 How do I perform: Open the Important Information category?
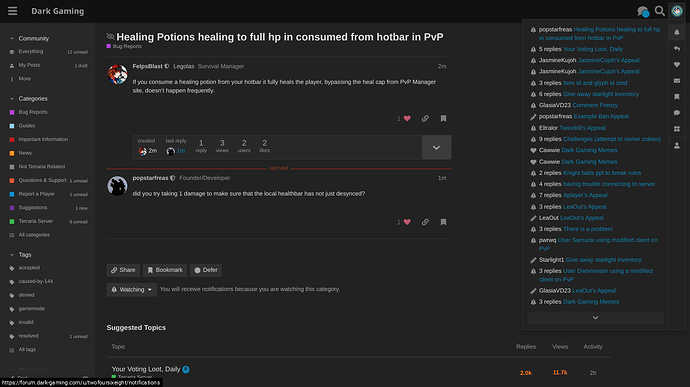(43, 140)
